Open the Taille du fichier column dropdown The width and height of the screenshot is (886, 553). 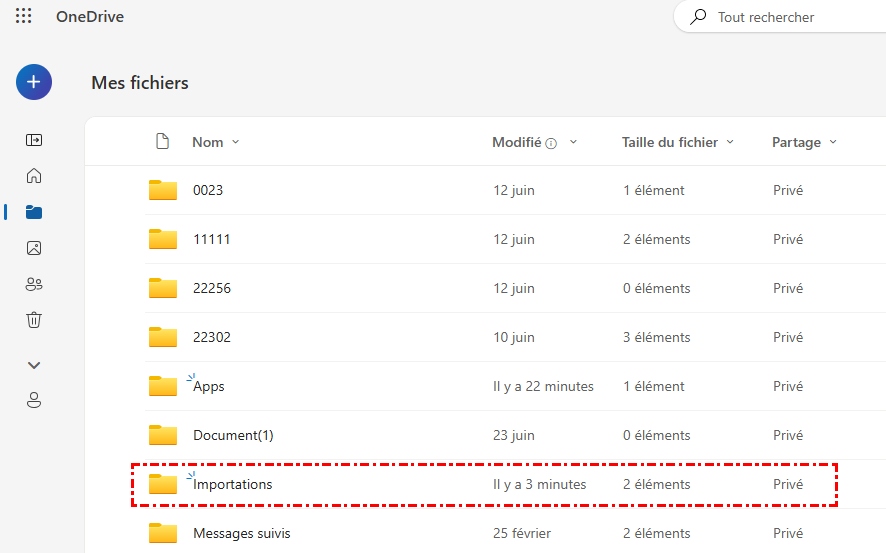click(x=730, y=142)
